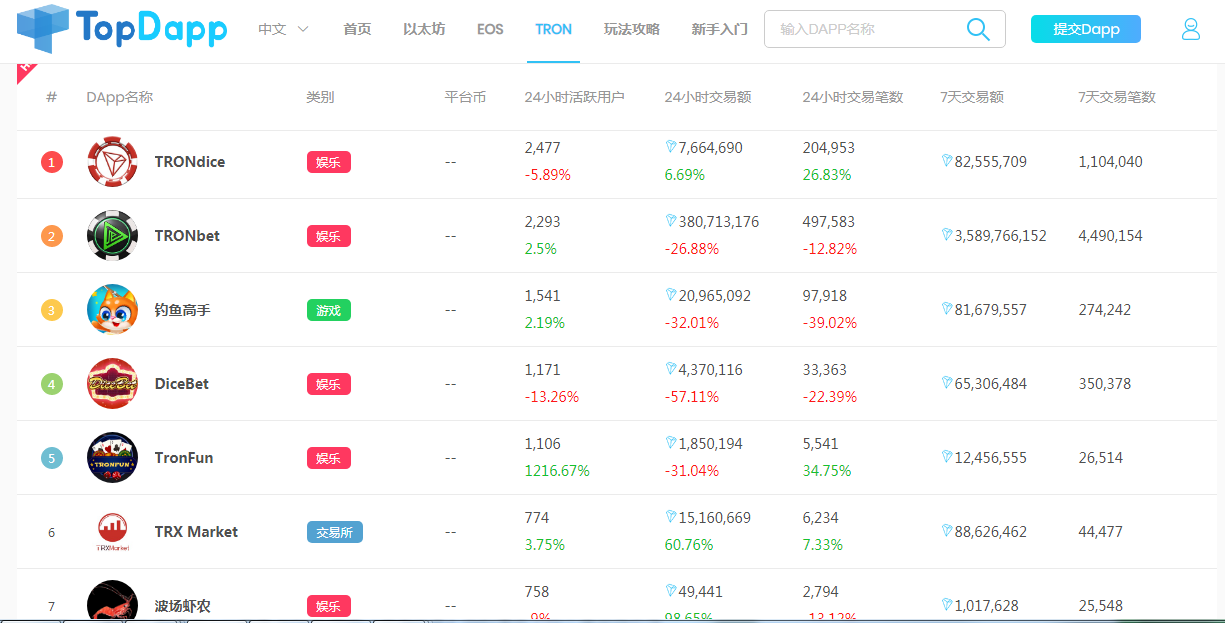Open the TRONdice app icon

coord(112,162)
